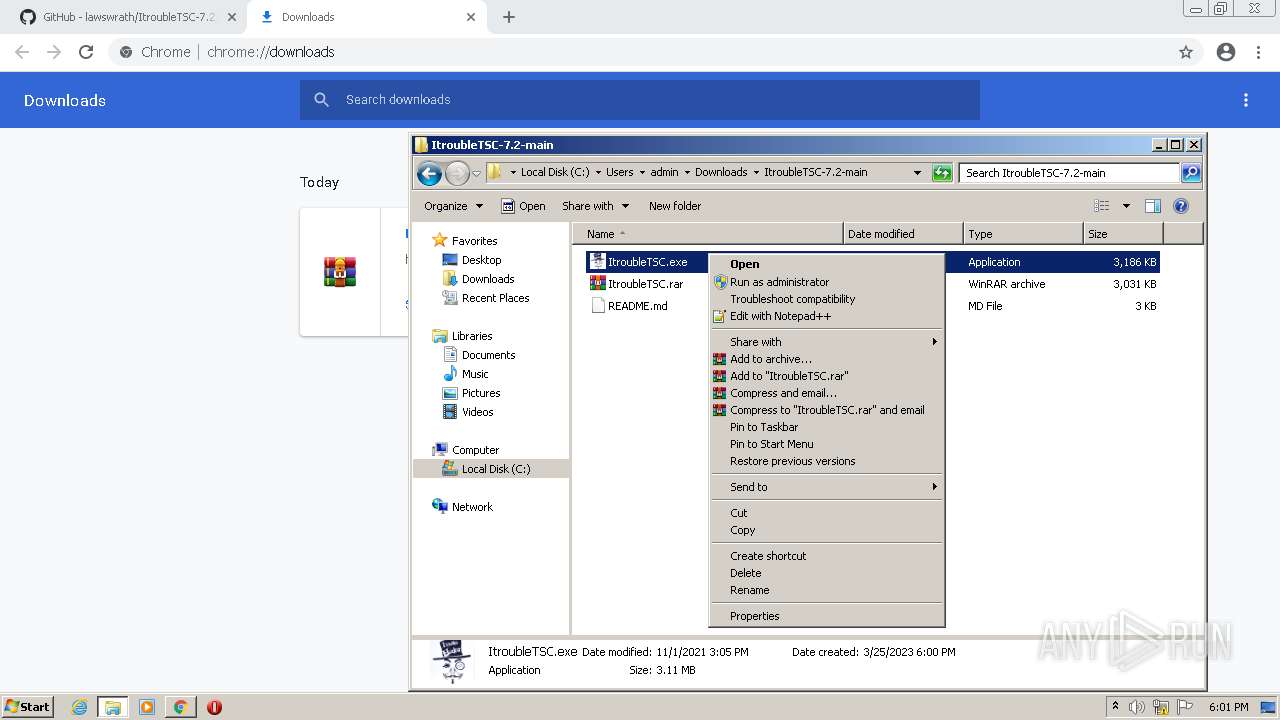Choose Delete from context menu
Screen dimensions: 1280x720
click(827, 573)
